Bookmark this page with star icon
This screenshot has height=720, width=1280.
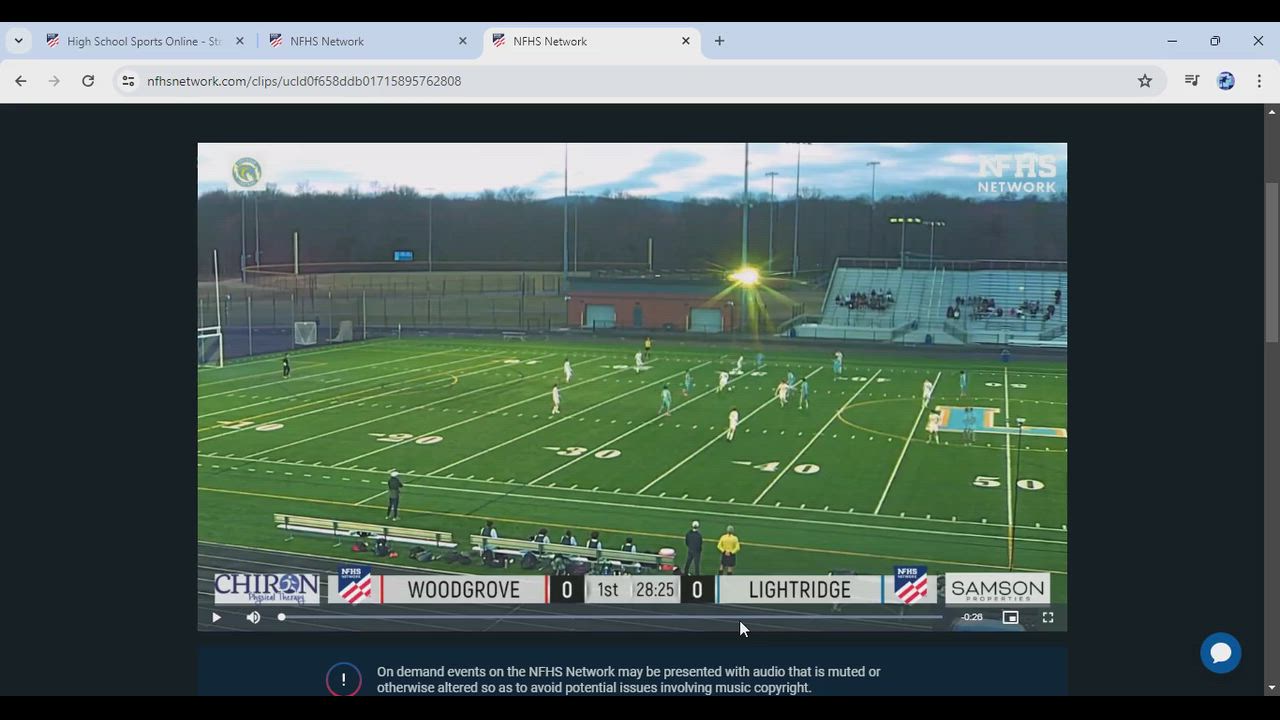click(1145, 81)
